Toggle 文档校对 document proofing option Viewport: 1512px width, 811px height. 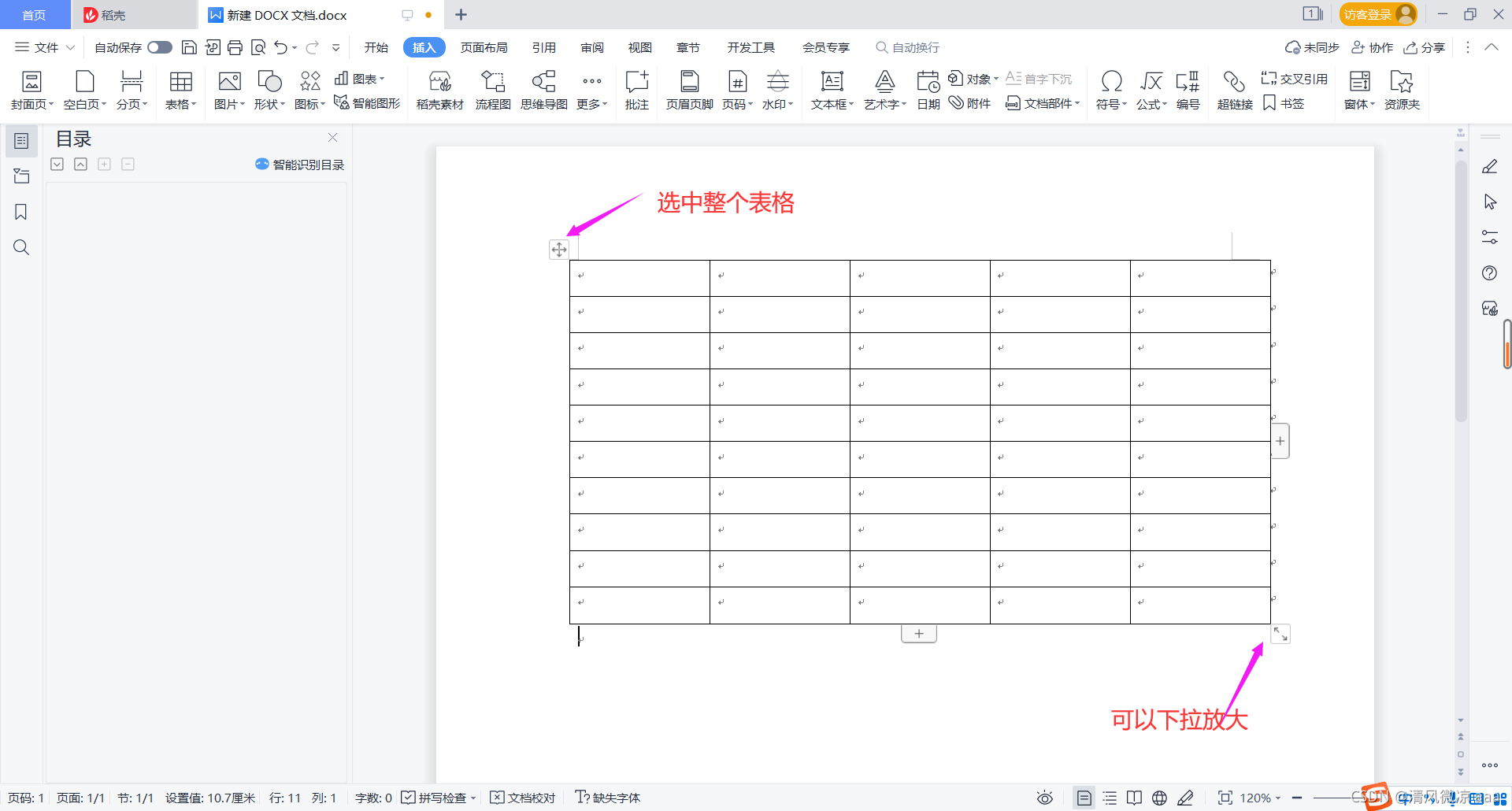(522, 798)
